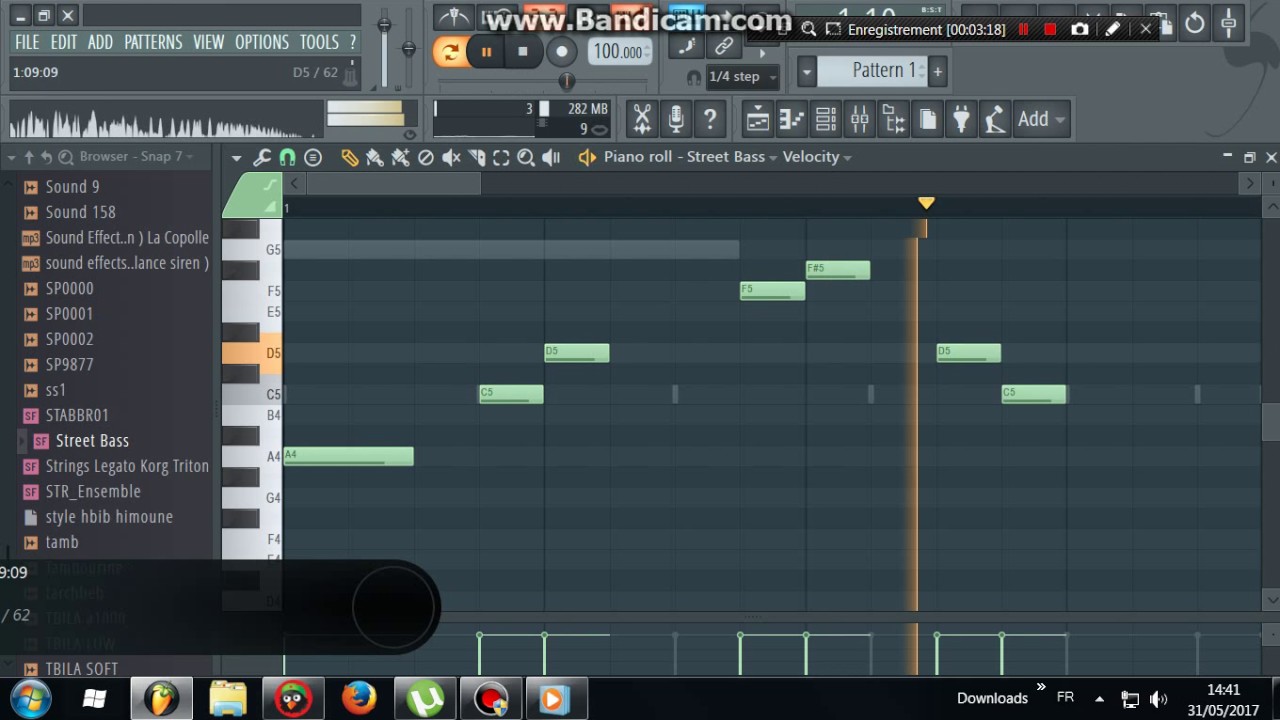
Task: Pause playback with the pause button
Action: coord(487,52)
